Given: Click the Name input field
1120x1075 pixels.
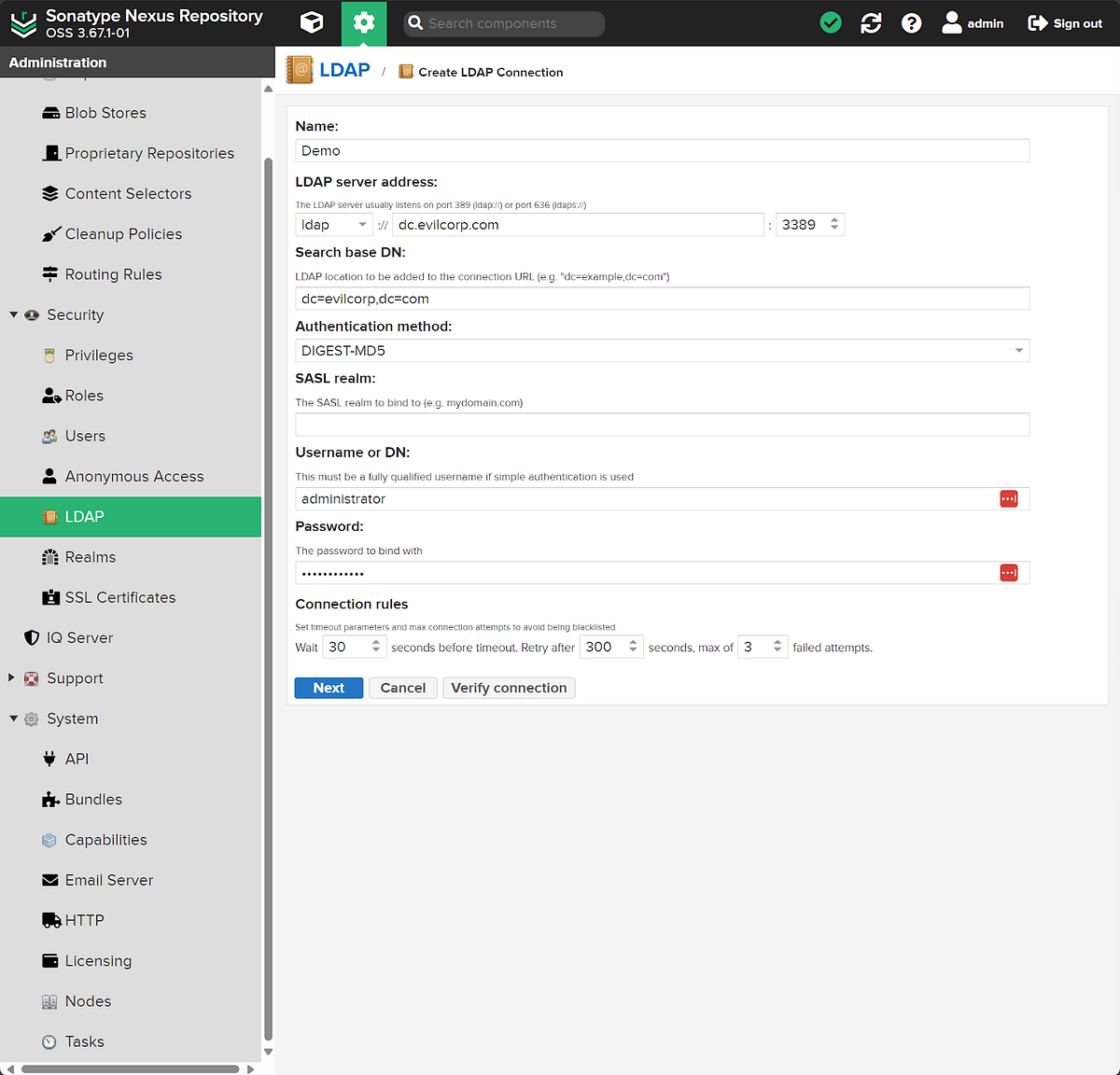Looking at the screenshot, I should 663,150.
